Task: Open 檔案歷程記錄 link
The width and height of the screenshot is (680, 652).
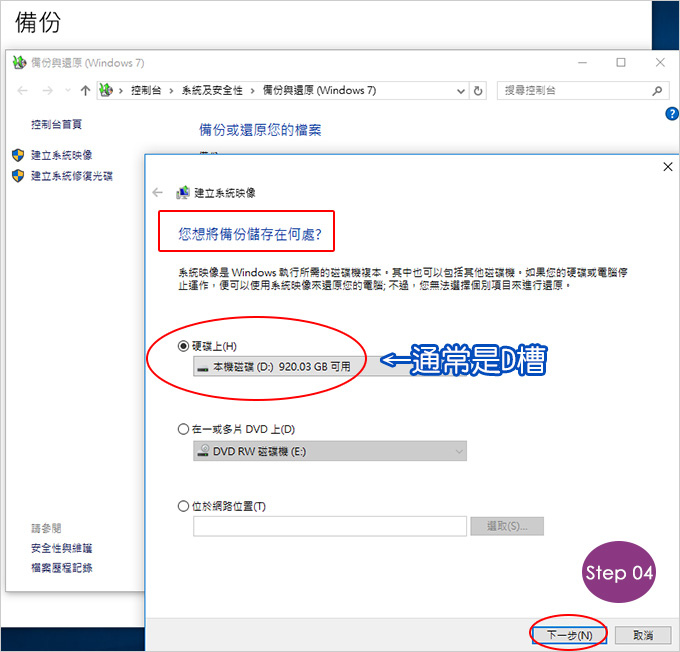Action: [x=62, y=568]
